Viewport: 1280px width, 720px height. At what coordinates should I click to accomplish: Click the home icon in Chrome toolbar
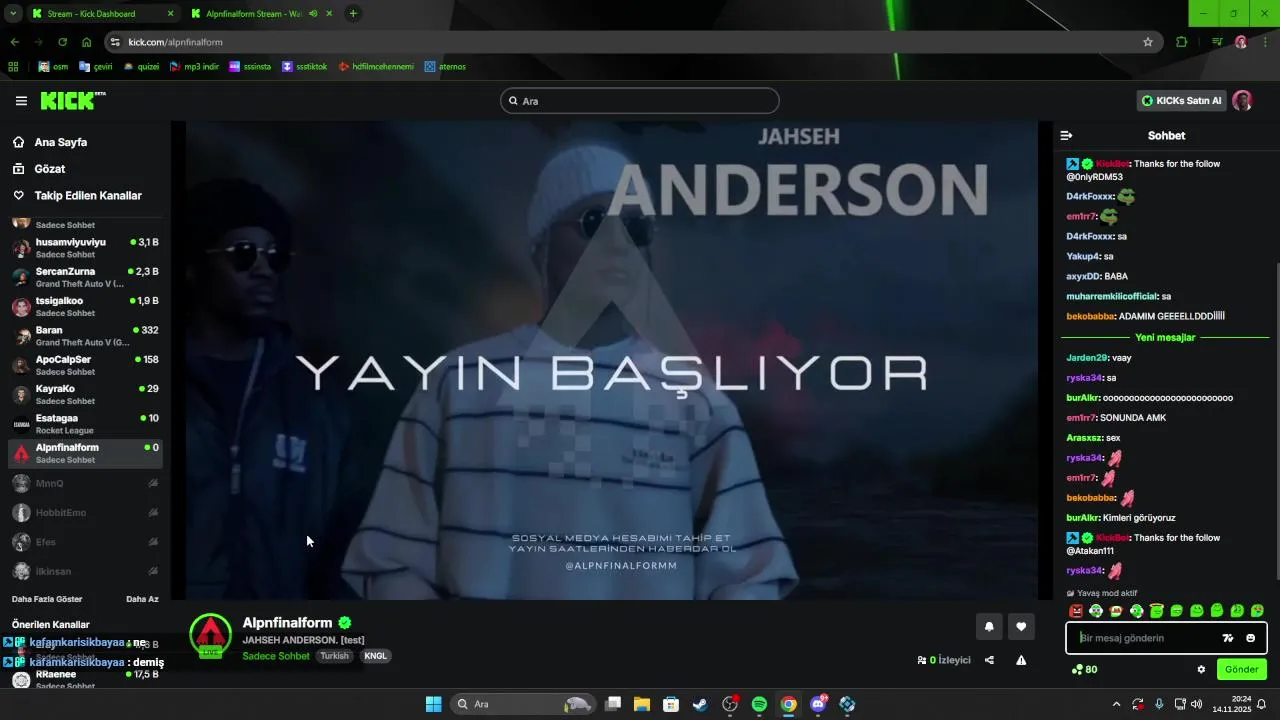[x=86, y=42]
